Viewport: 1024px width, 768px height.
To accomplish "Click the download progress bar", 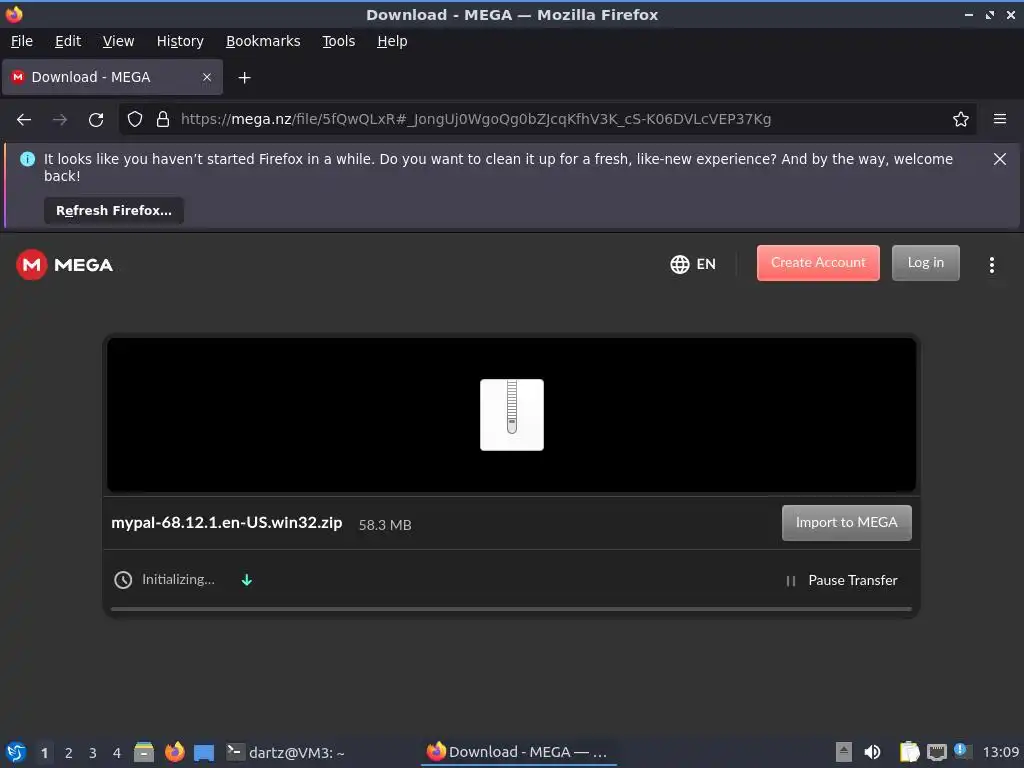I will [x=511, y=609].
